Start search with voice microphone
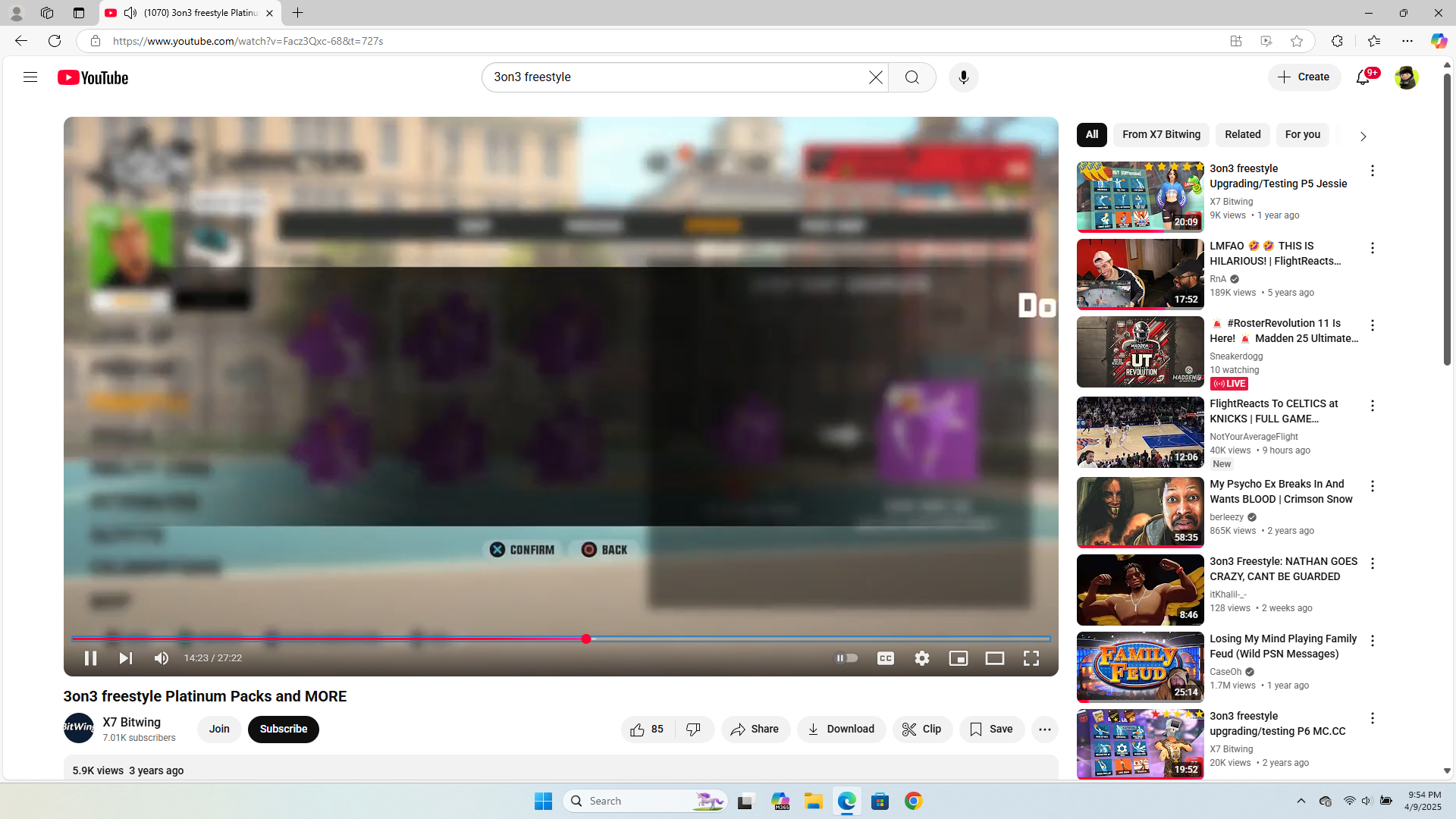This screenshot has height=819, width=1456. [x=964, y=77]
